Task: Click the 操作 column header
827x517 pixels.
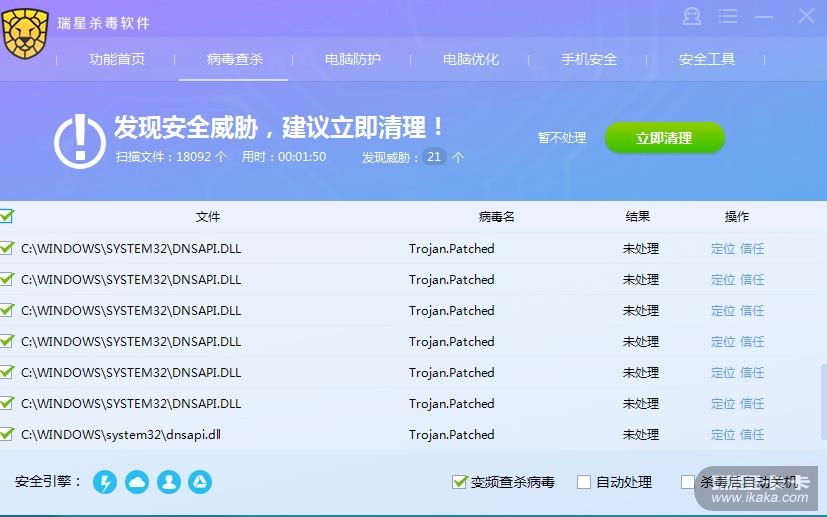Action: click(x=736, y=217)
